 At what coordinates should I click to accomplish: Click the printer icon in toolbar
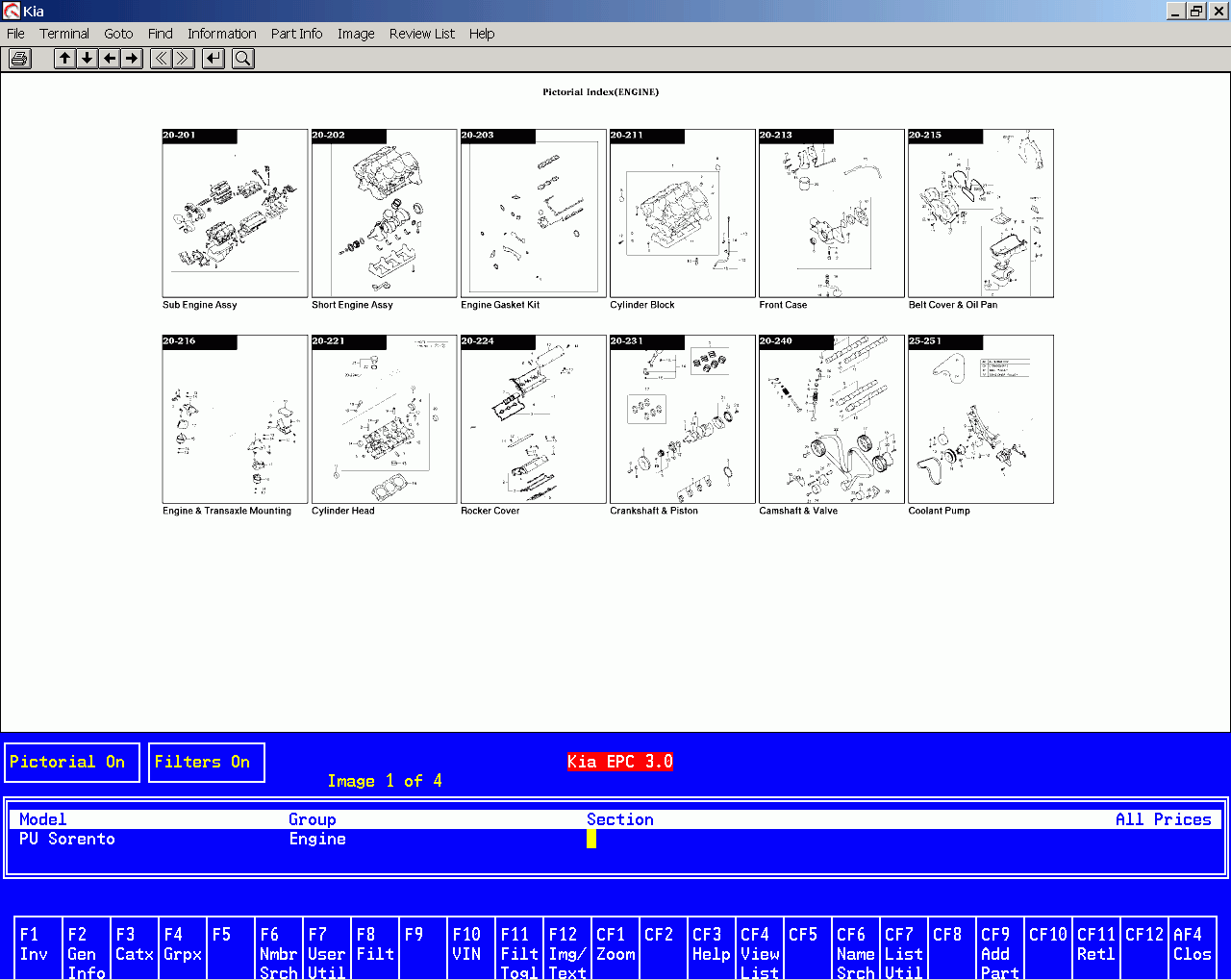[x=19, y=59]
